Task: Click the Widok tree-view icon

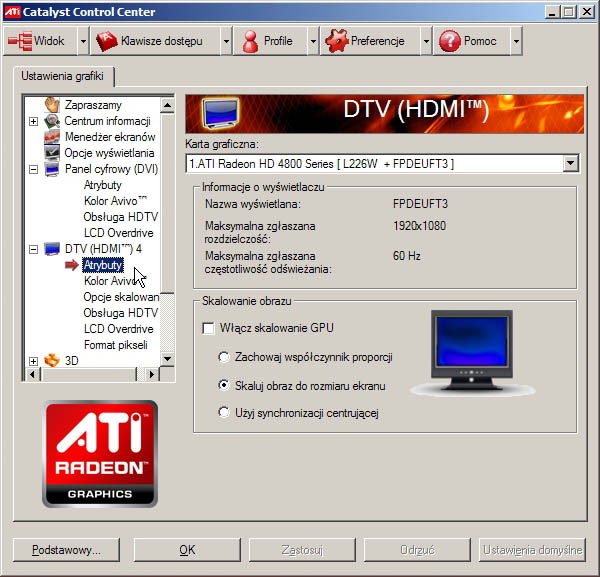Action: tap(20, 41)
